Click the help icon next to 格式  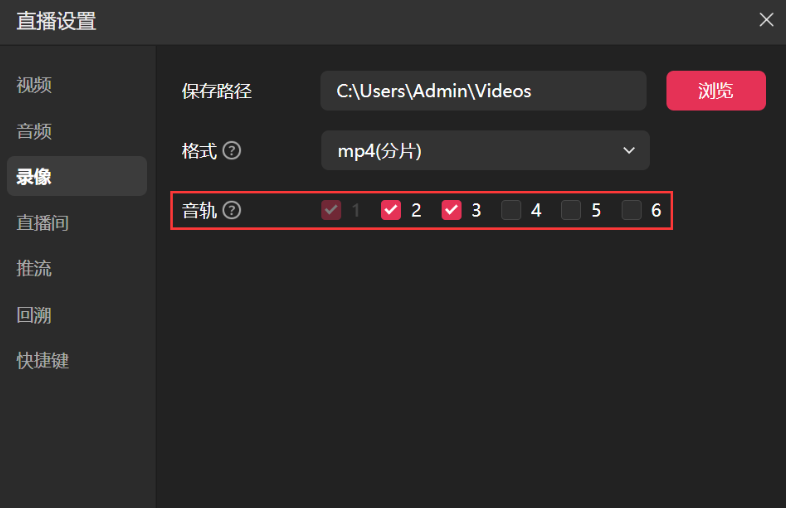232,151
